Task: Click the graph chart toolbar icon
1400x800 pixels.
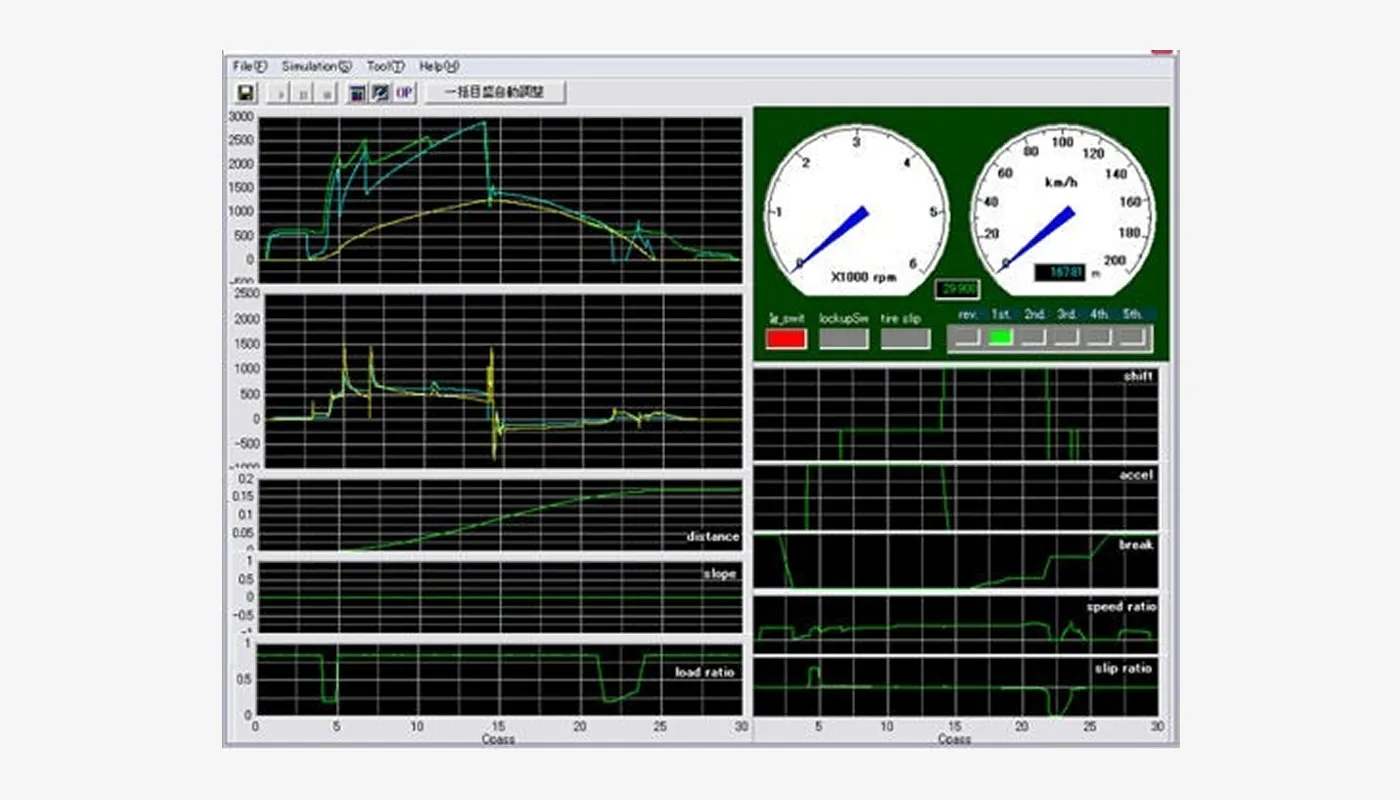Action: (x=380, y=93)
